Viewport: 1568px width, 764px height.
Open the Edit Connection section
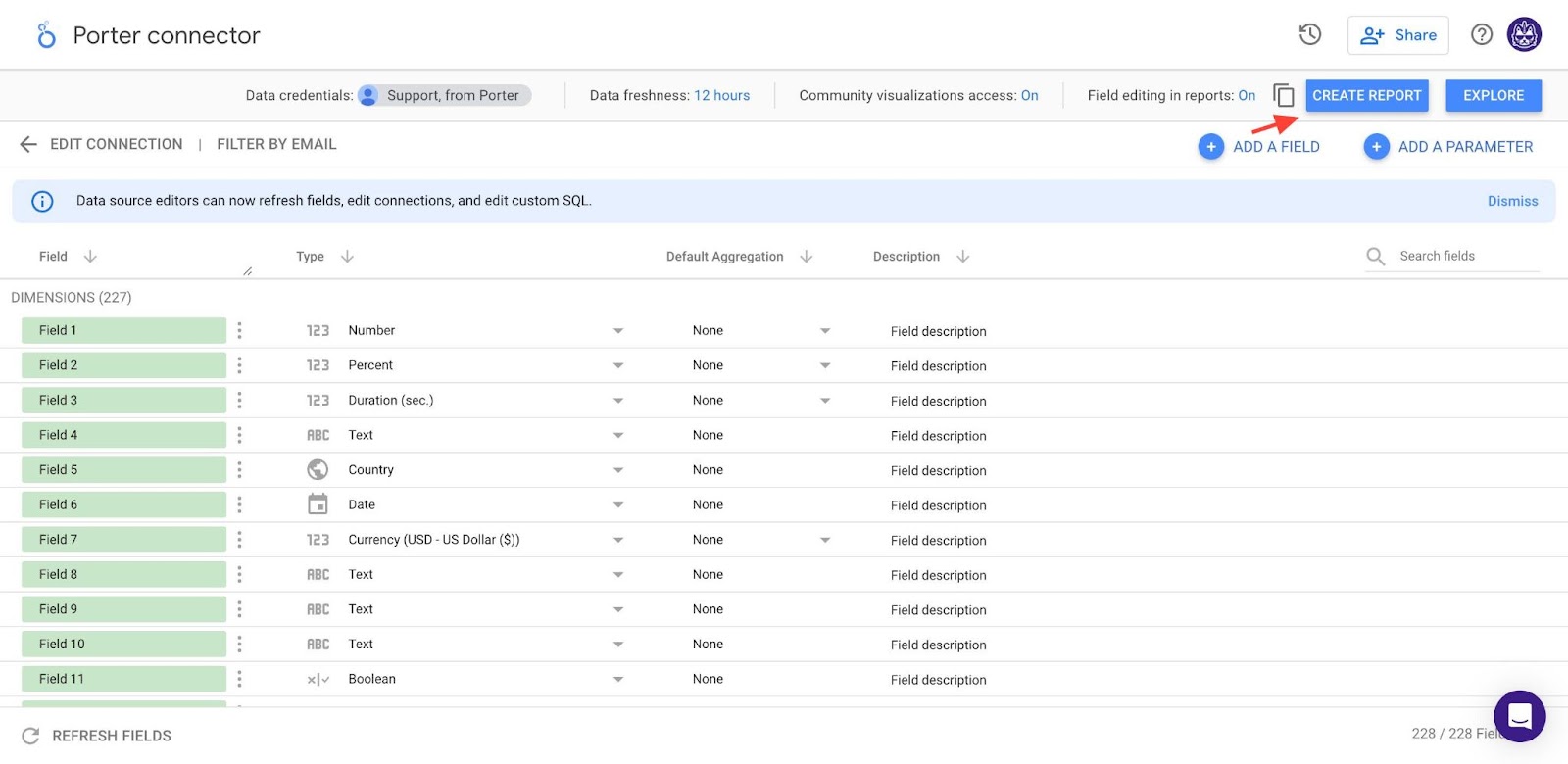[x=117, y=144]
